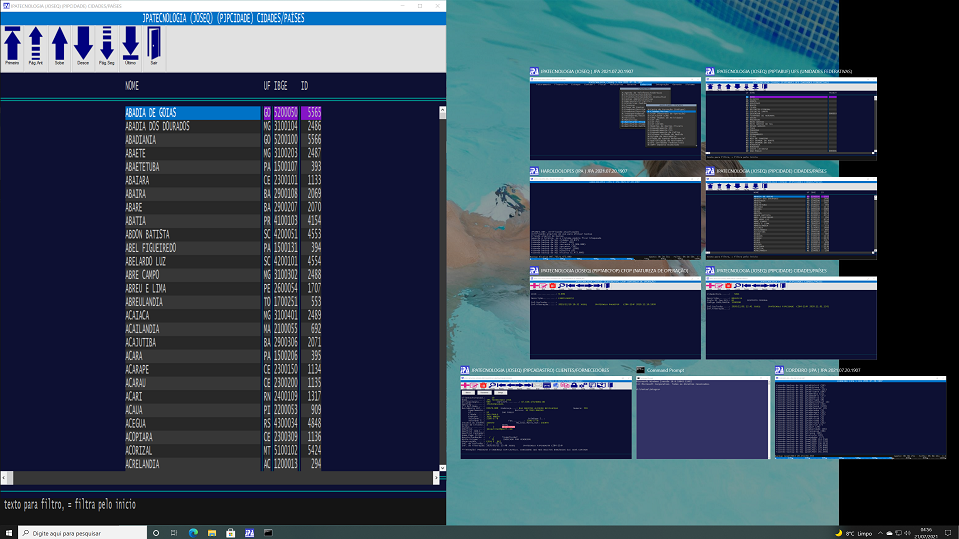Go to previous page with Pág Ant
959x539 pixels.
(x=35, y=46)
